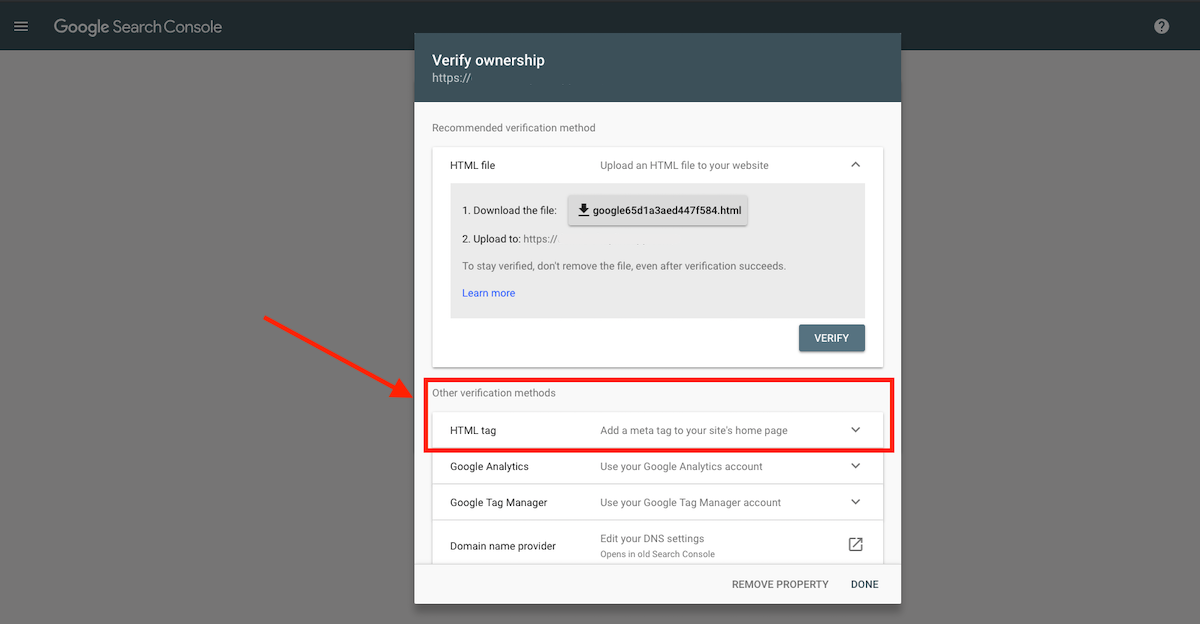The height and width of the screenshot is (624, 1200).
Task: Click the DONE button
Action: click(864, 584)
